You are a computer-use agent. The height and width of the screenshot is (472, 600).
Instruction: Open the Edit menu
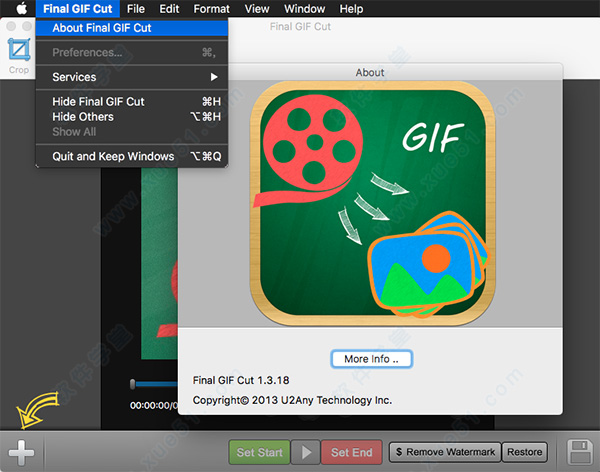coord(169,8)
